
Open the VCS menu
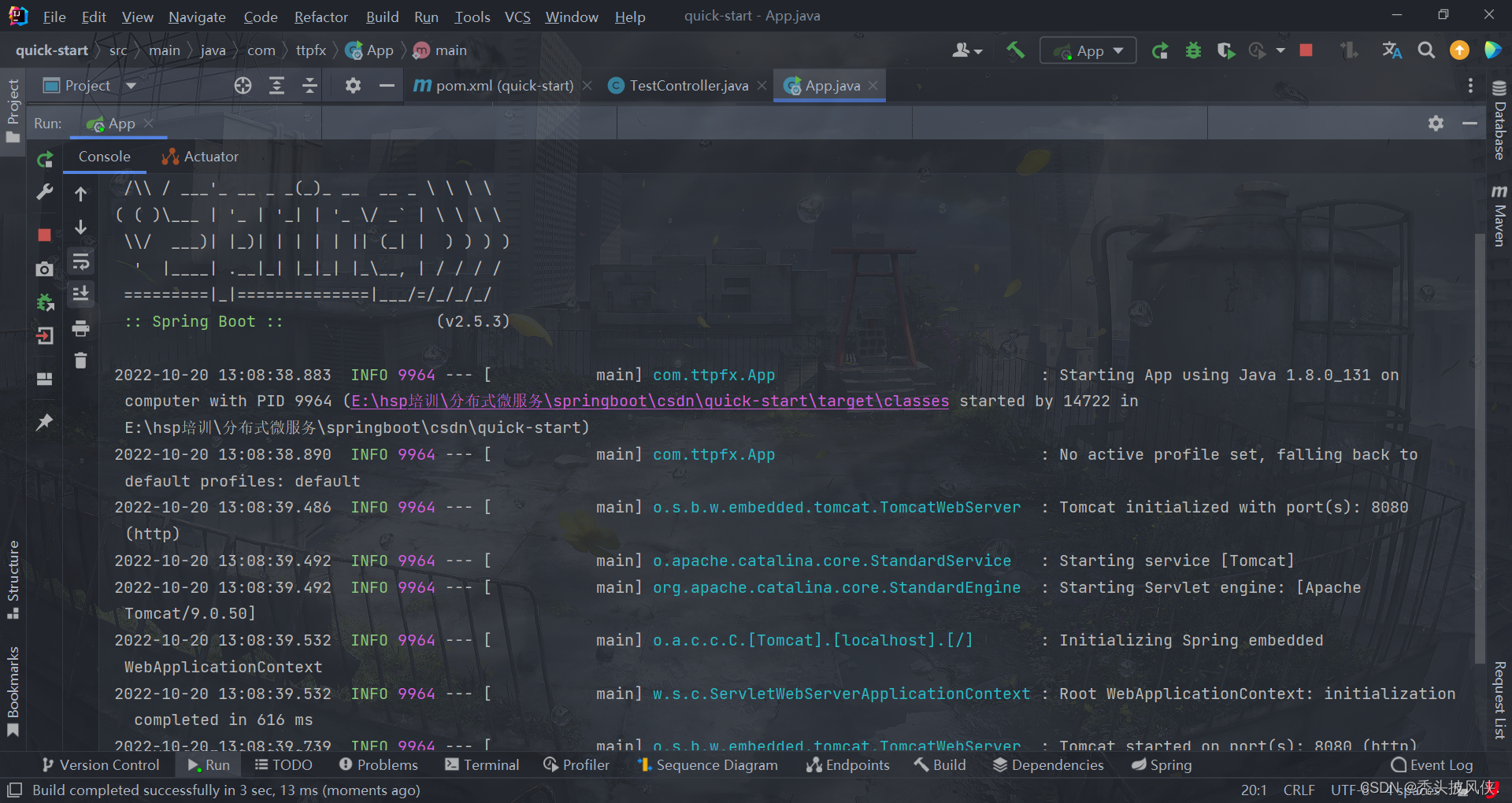[x=517, y=17]
